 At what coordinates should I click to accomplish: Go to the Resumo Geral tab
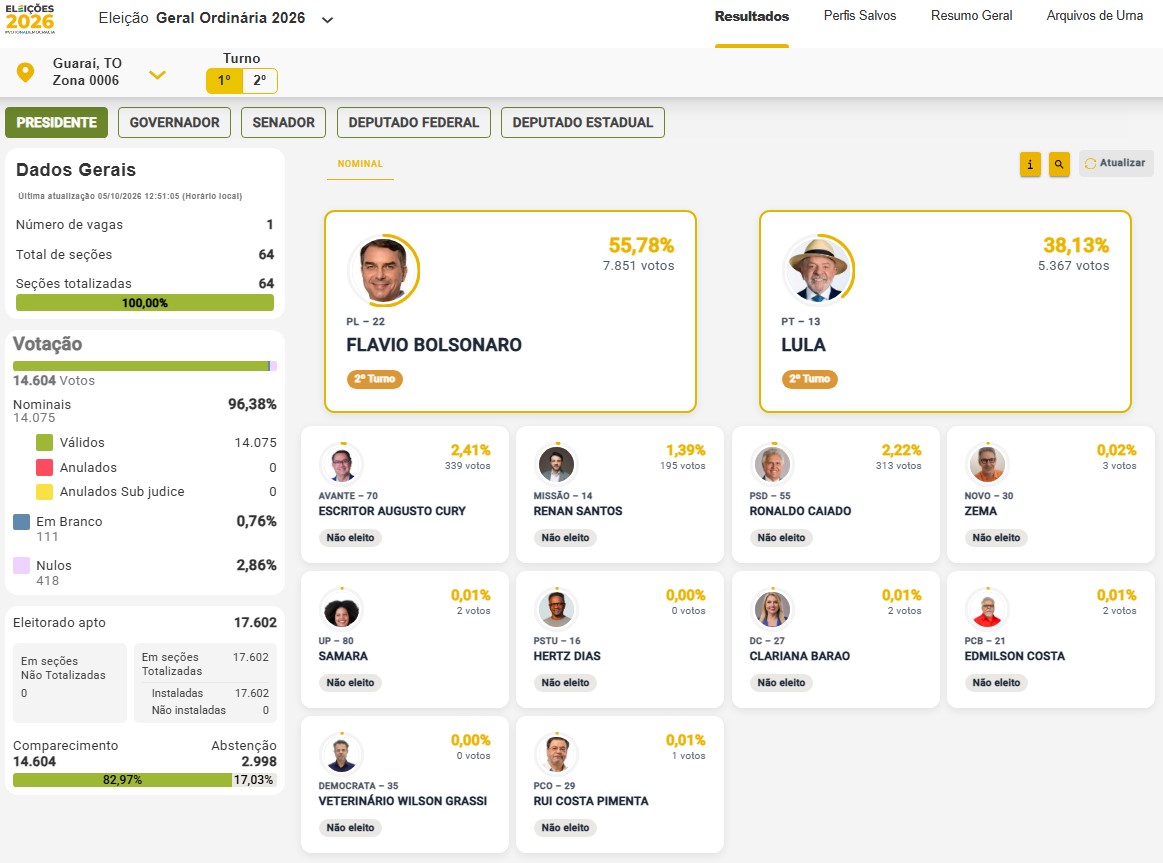click(971, 16)
